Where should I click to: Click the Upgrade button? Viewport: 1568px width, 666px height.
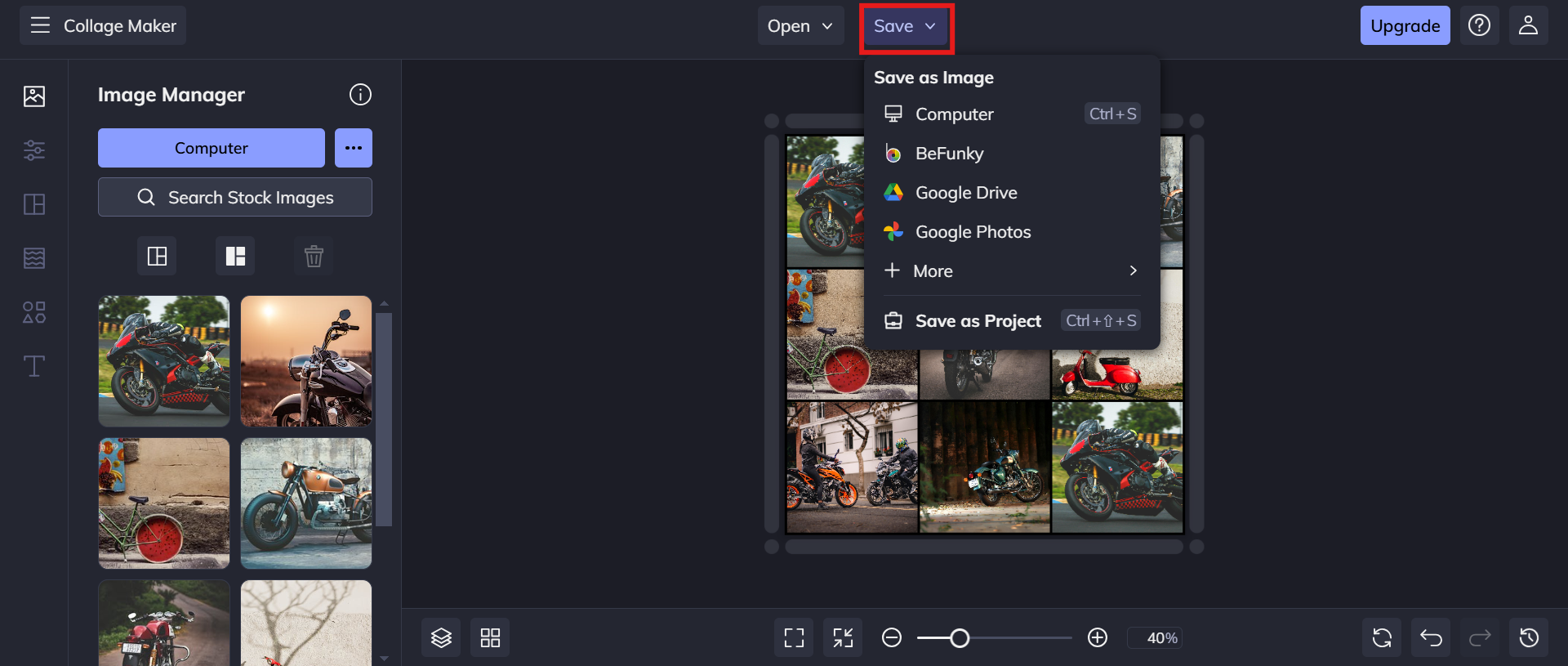tap(1405, 25)
